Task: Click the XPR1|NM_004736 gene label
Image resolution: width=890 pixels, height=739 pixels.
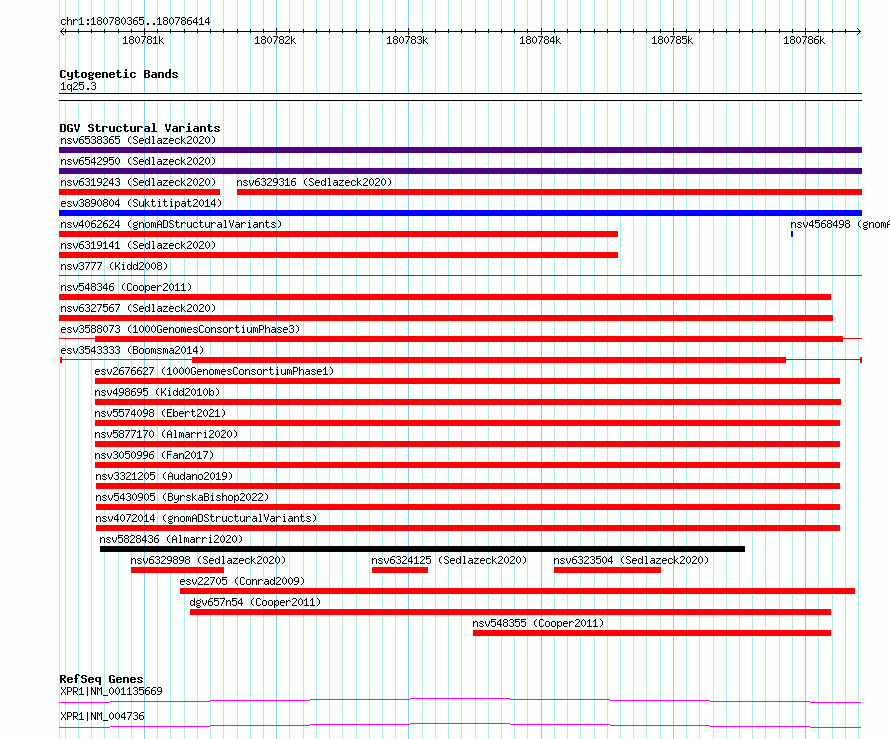Action: pos(102,716)
